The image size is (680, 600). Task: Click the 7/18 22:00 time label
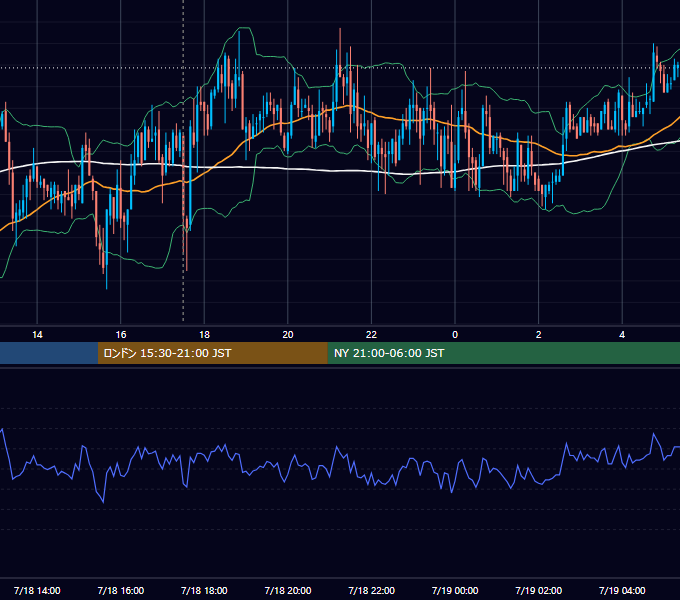click(x=372, y=590)
